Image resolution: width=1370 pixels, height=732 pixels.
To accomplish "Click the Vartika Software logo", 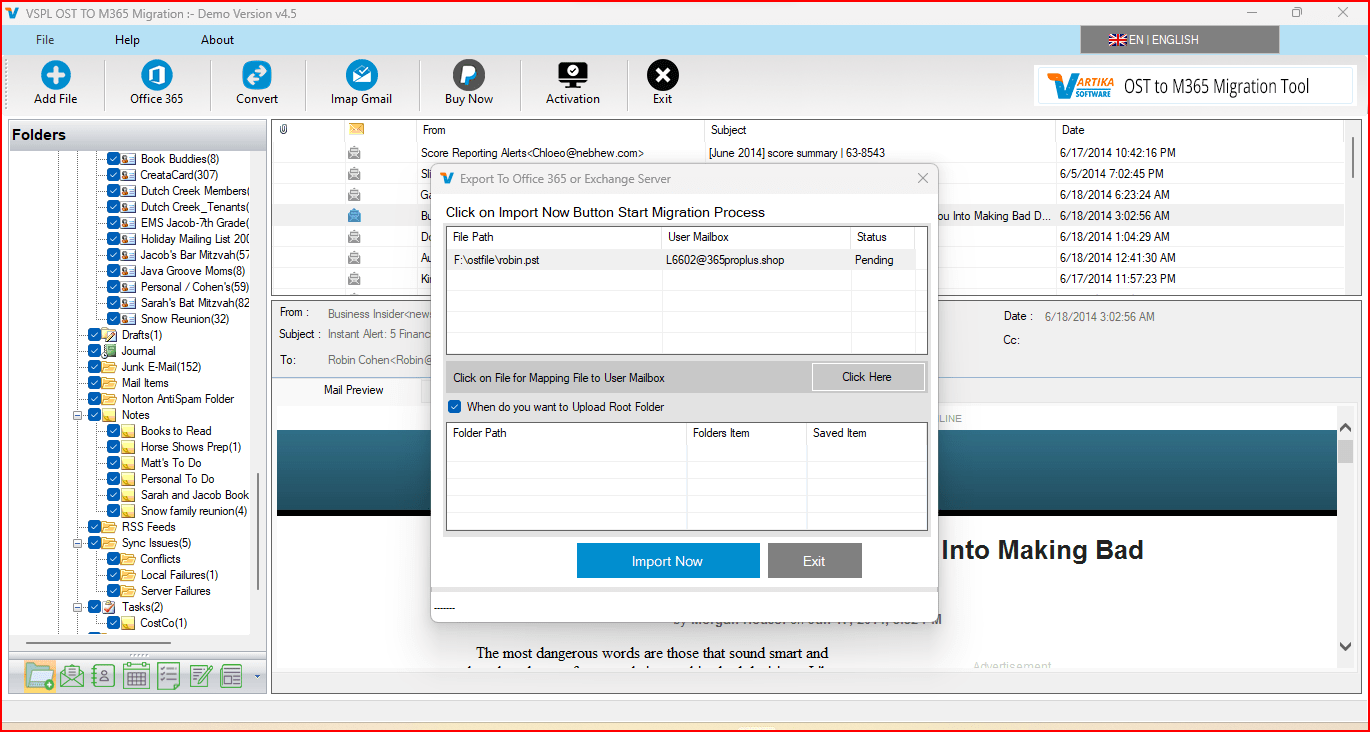I will (1081, 86).
